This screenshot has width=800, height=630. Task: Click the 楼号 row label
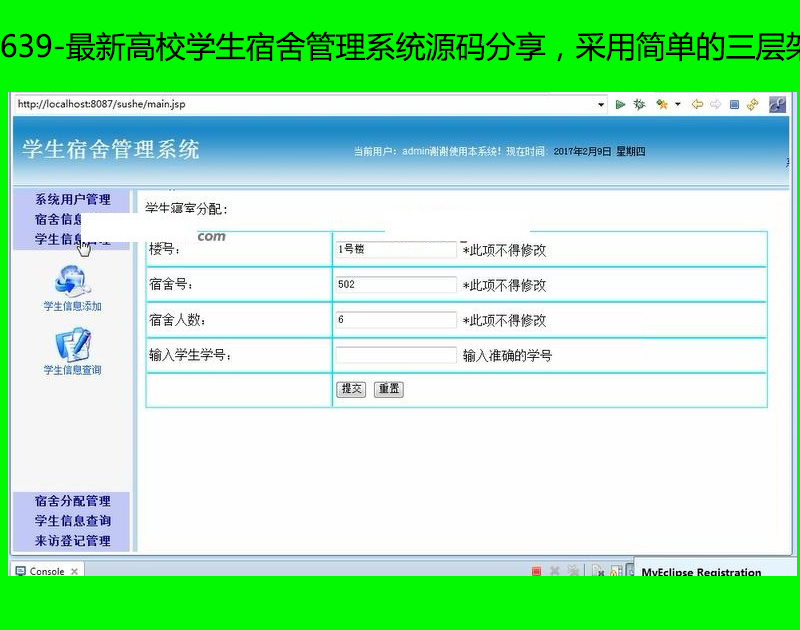point(164,249)
